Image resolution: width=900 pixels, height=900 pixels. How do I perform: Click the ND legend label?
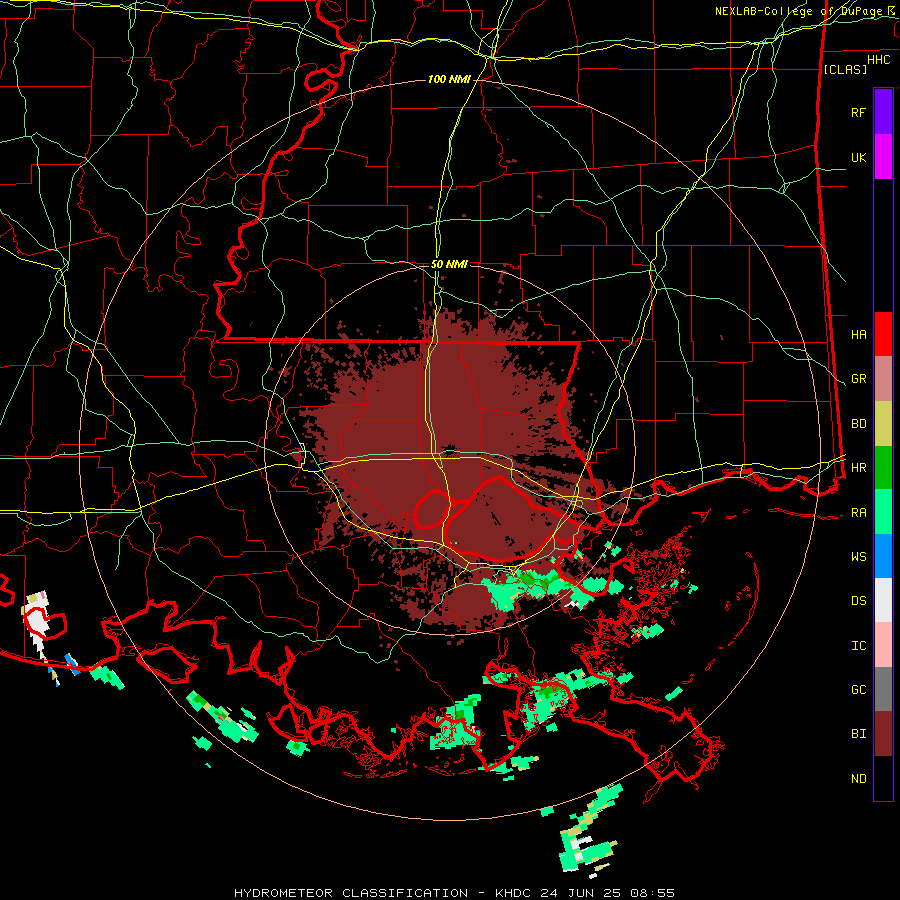[x=859, y=779]
